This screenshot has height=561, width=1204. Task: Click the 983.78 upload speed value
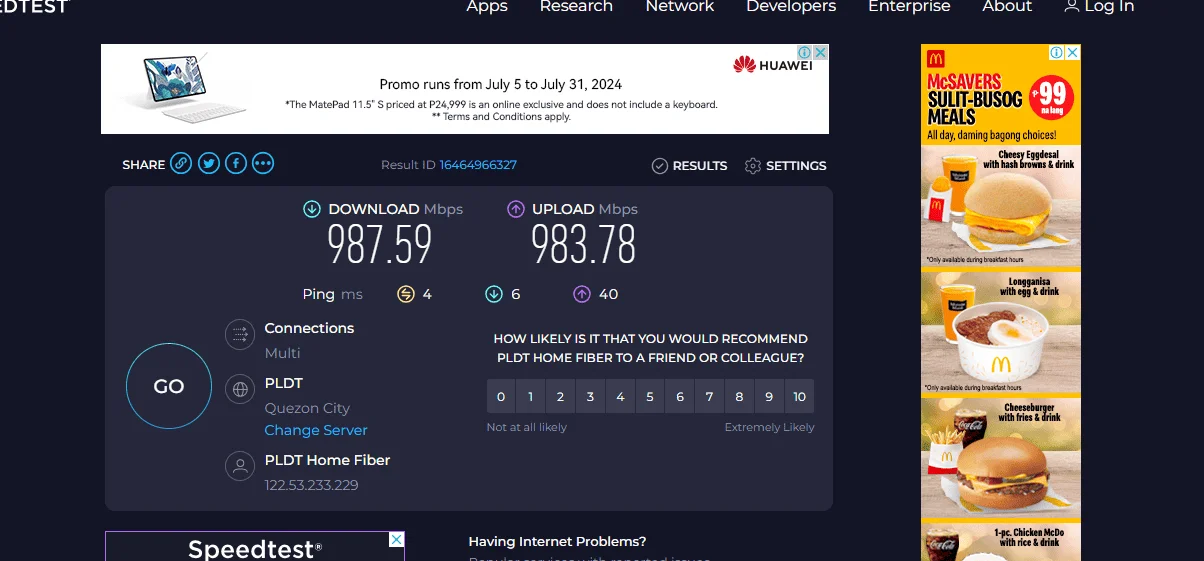coord(584,245)
